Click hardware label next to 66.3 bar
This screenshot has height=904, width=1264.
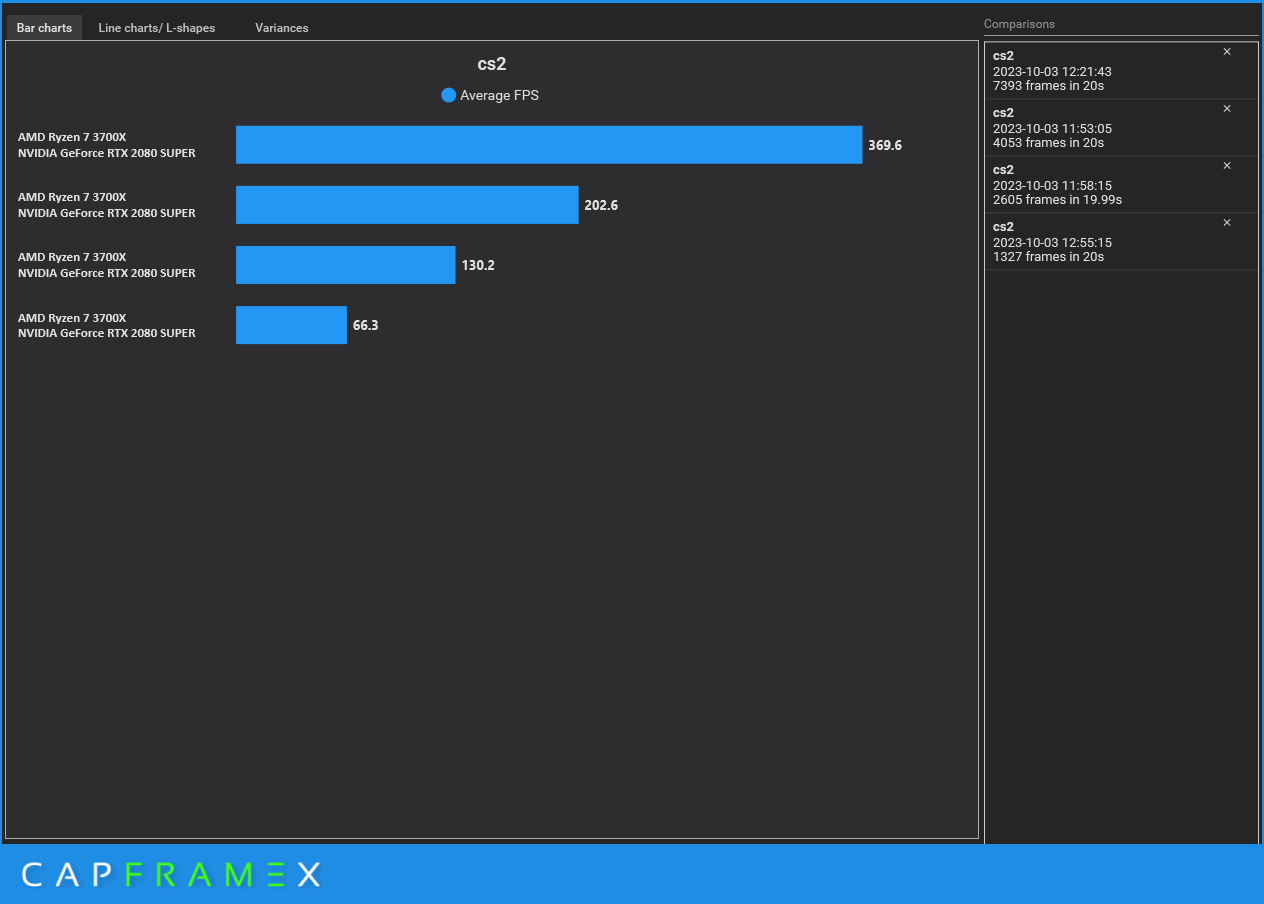107,325
